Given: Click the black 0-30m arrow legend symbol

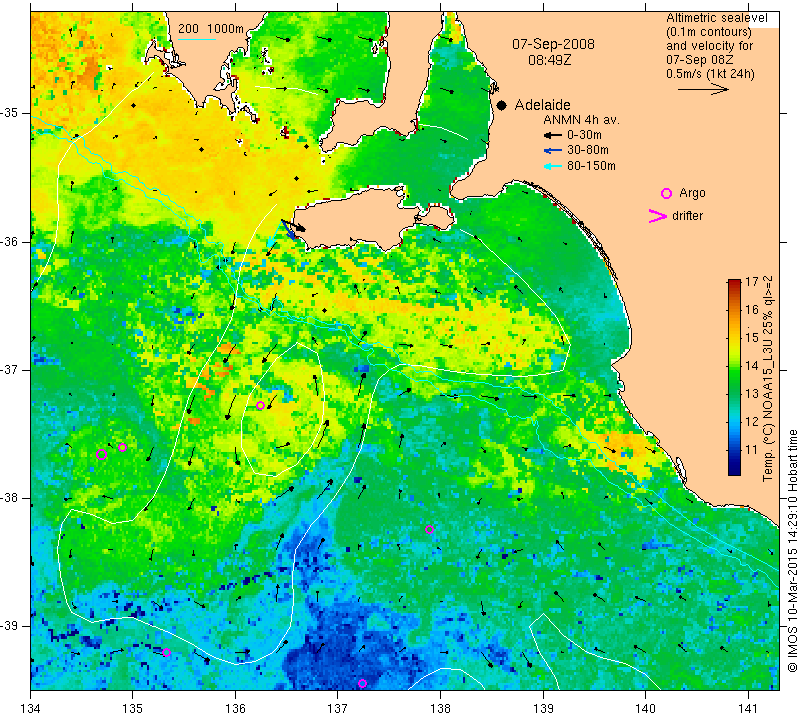Looking at the screenshot, I should pyautogui.click(x=553, y=135).
